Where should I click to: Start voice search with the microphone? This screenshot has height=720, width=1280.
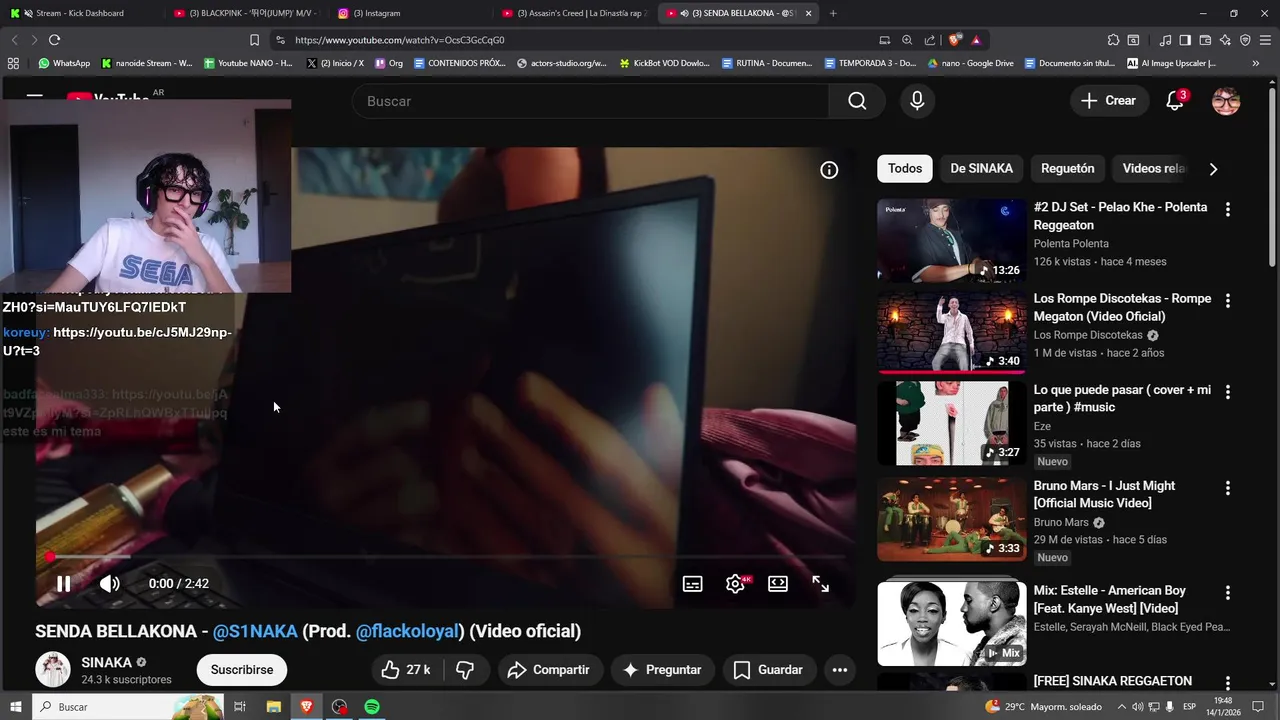[x=917, y=101]
